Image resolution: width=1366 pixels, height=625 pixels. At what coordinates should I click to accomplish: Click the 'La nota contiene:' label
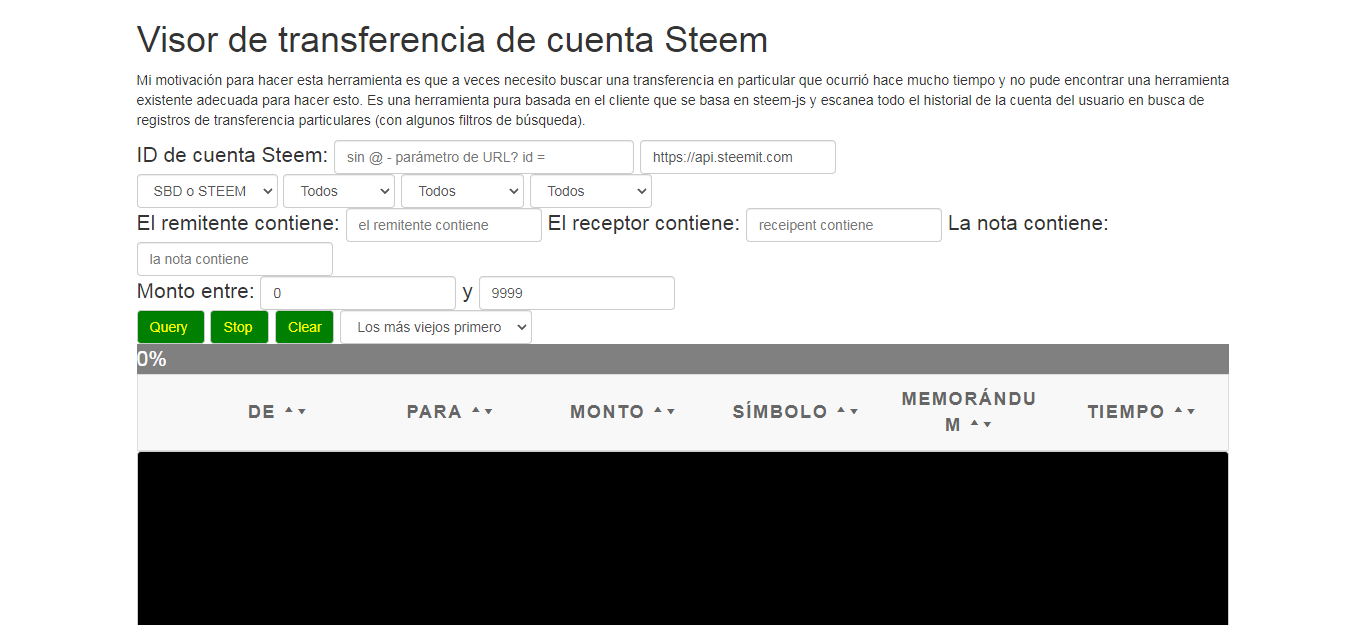(x=1028, y=224)
